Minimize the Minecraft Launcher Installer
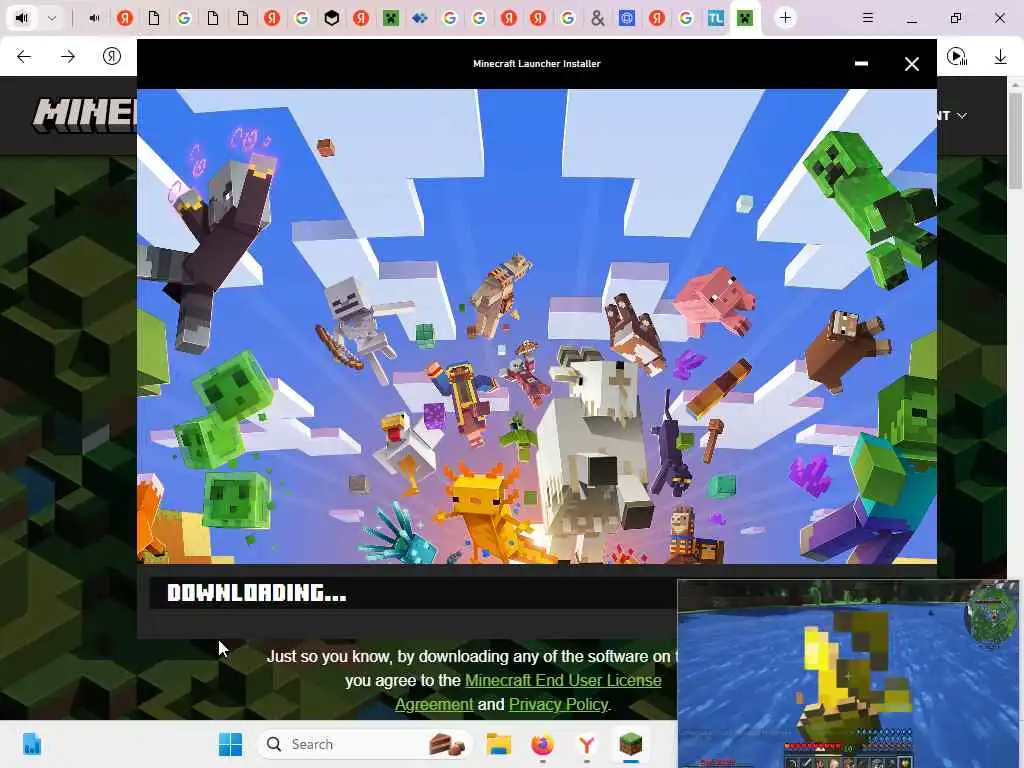 [861, 63]
